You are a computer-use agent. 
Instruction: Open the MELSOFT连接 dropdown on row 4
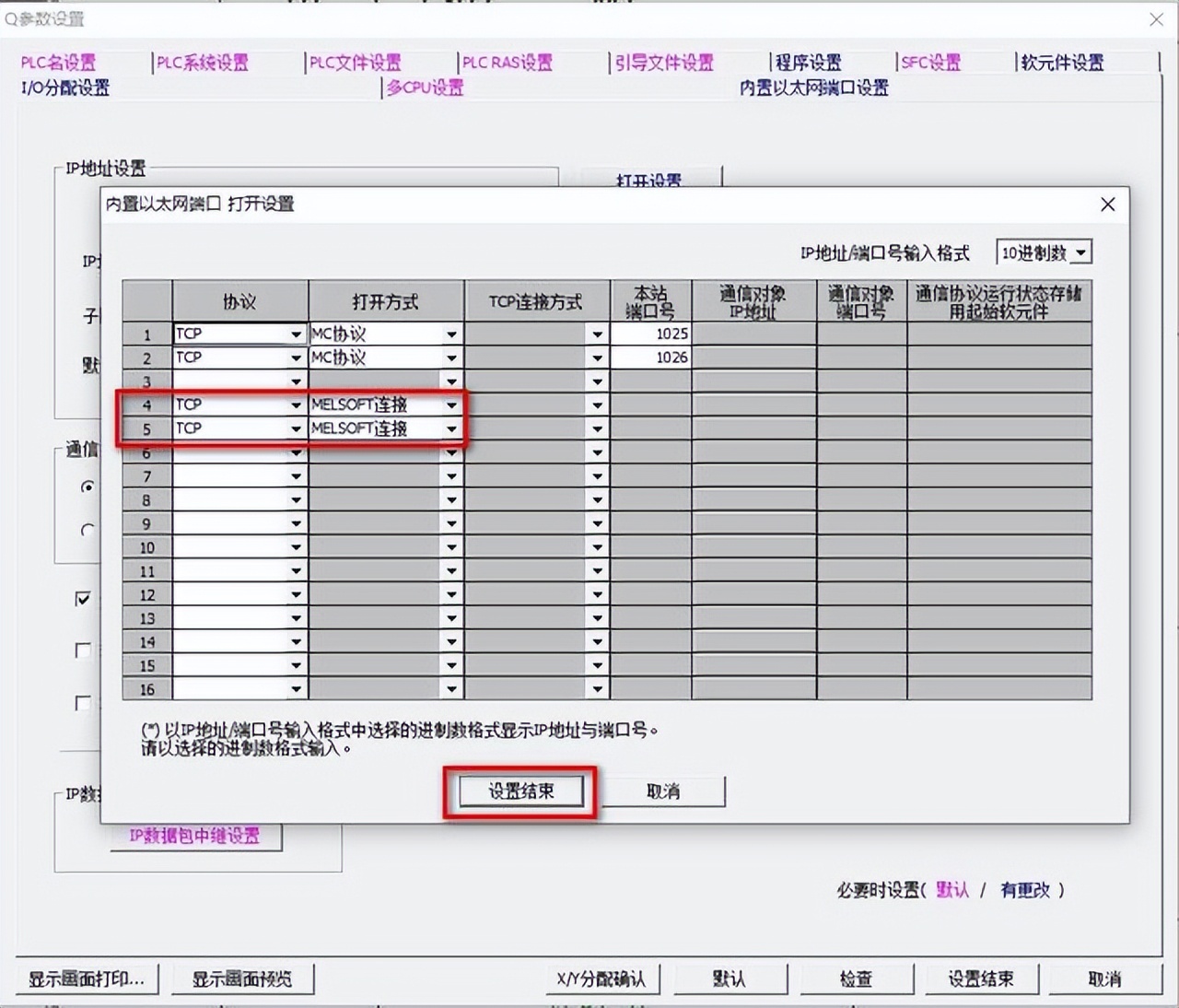[451, 404]
